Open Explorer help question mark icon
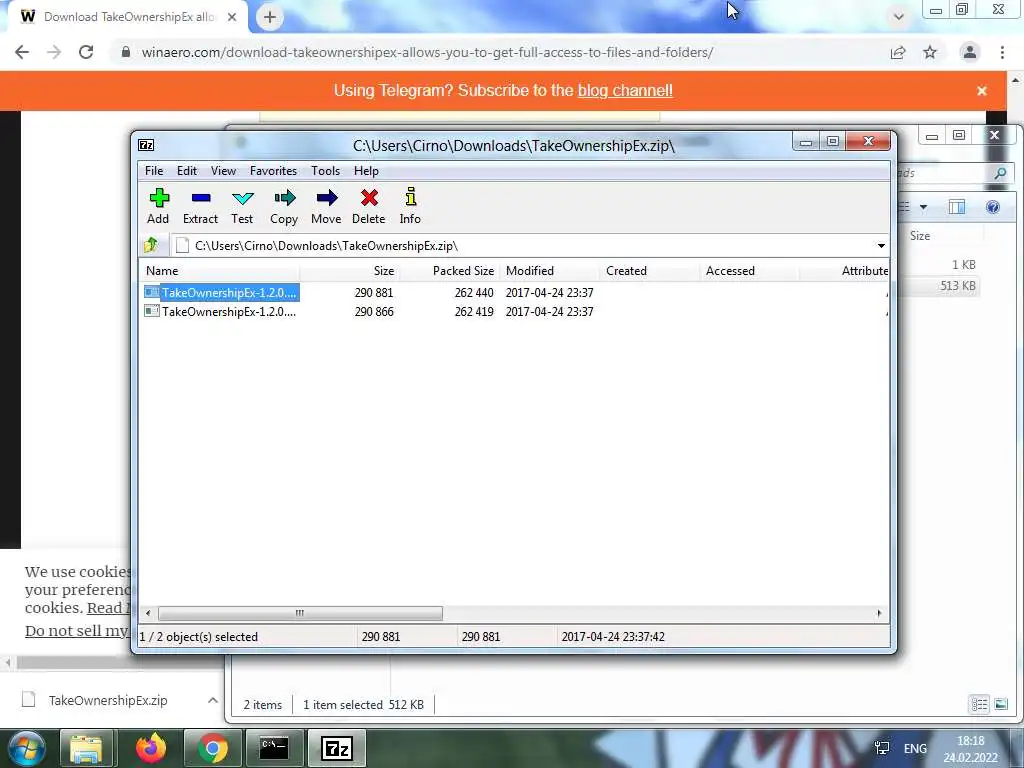 point(993,207)
